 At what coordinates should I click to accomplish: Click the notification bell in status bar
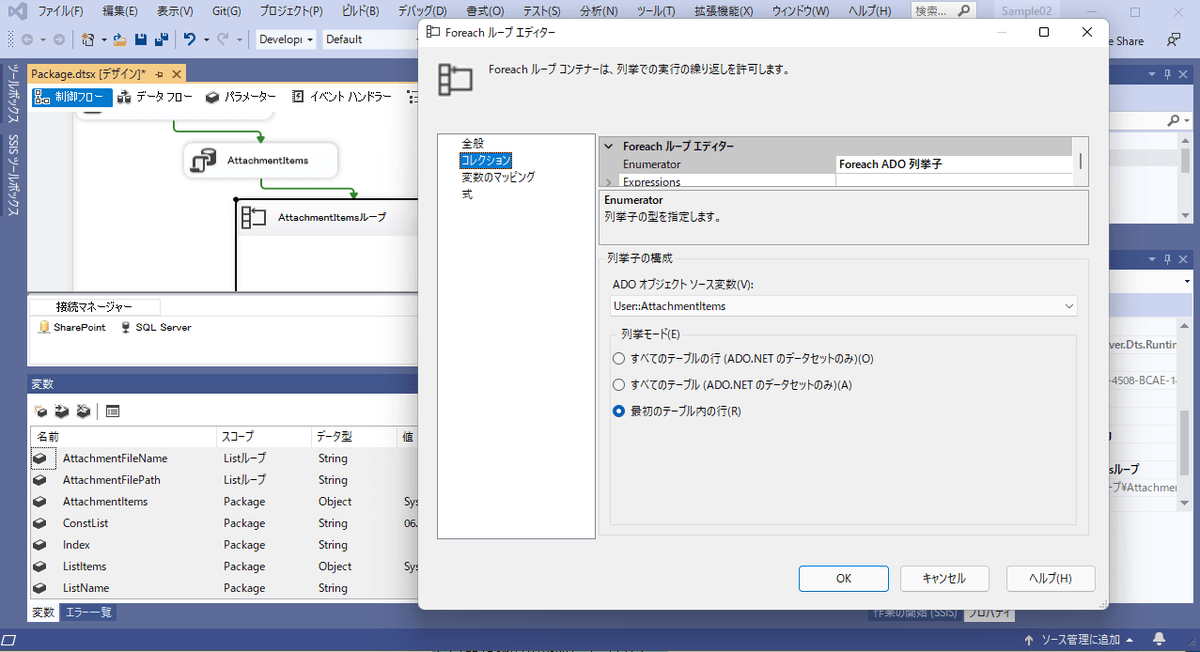1159,639
